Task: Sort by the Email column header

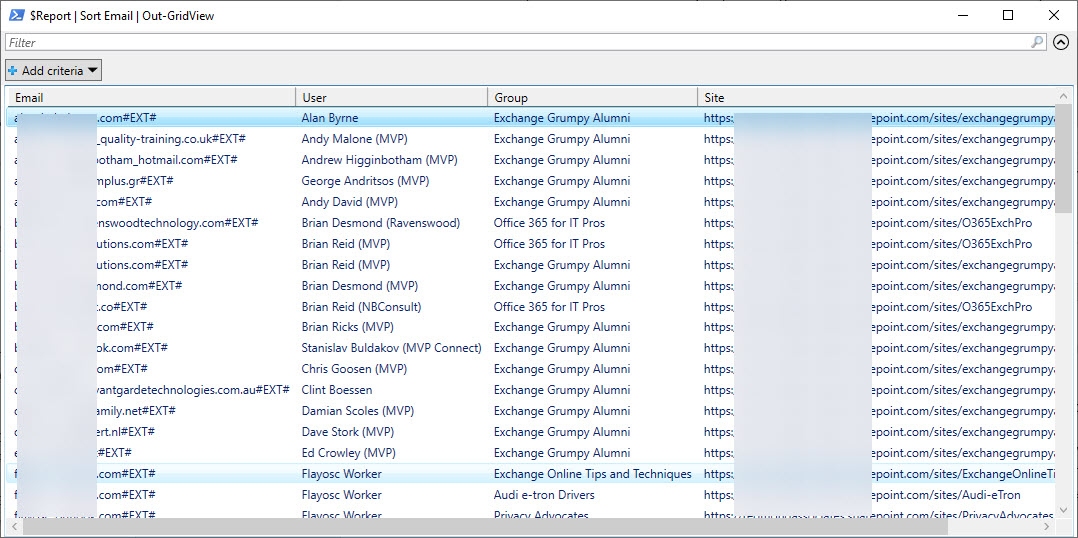Action: (150, 97)
